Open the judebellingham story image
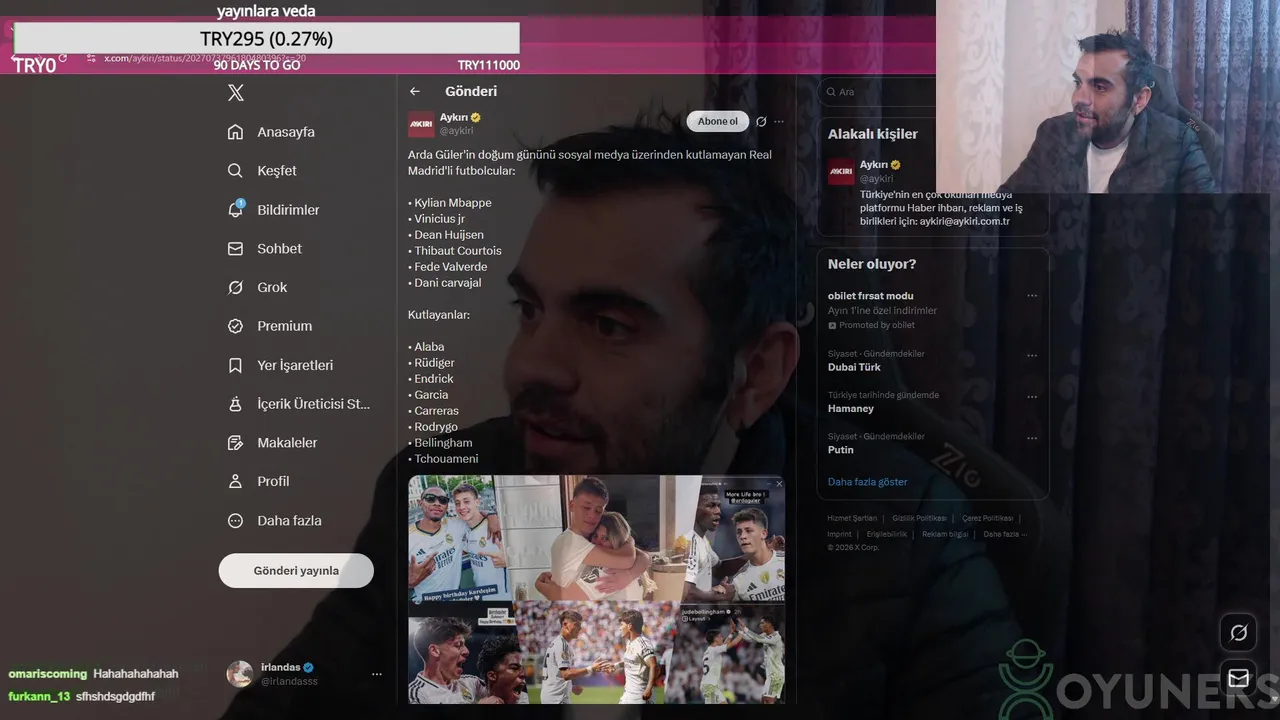The image size is (1280, 720). coord(731,653)
